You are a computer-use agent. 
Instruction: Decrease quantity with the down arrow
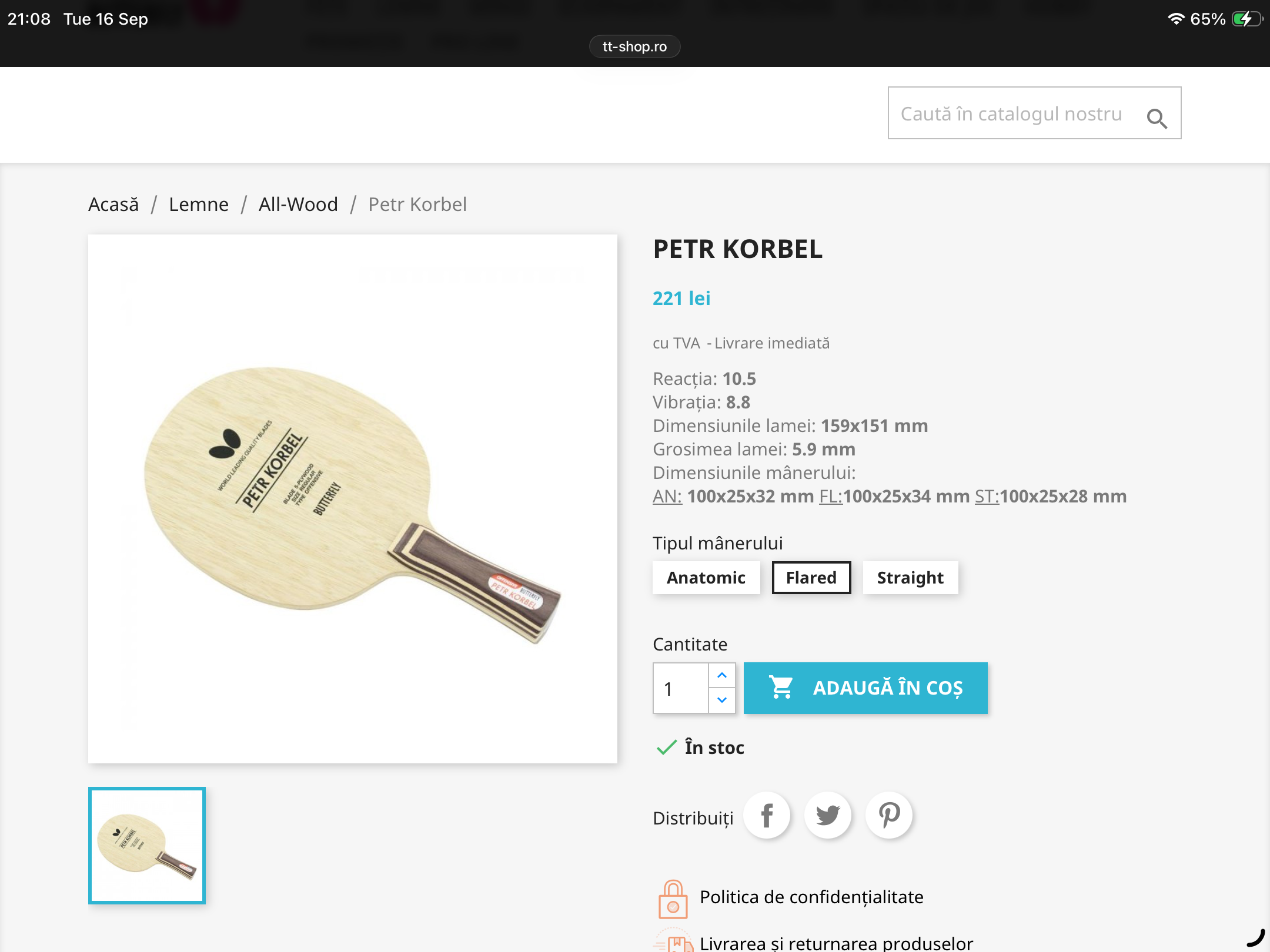coord(722,700)
